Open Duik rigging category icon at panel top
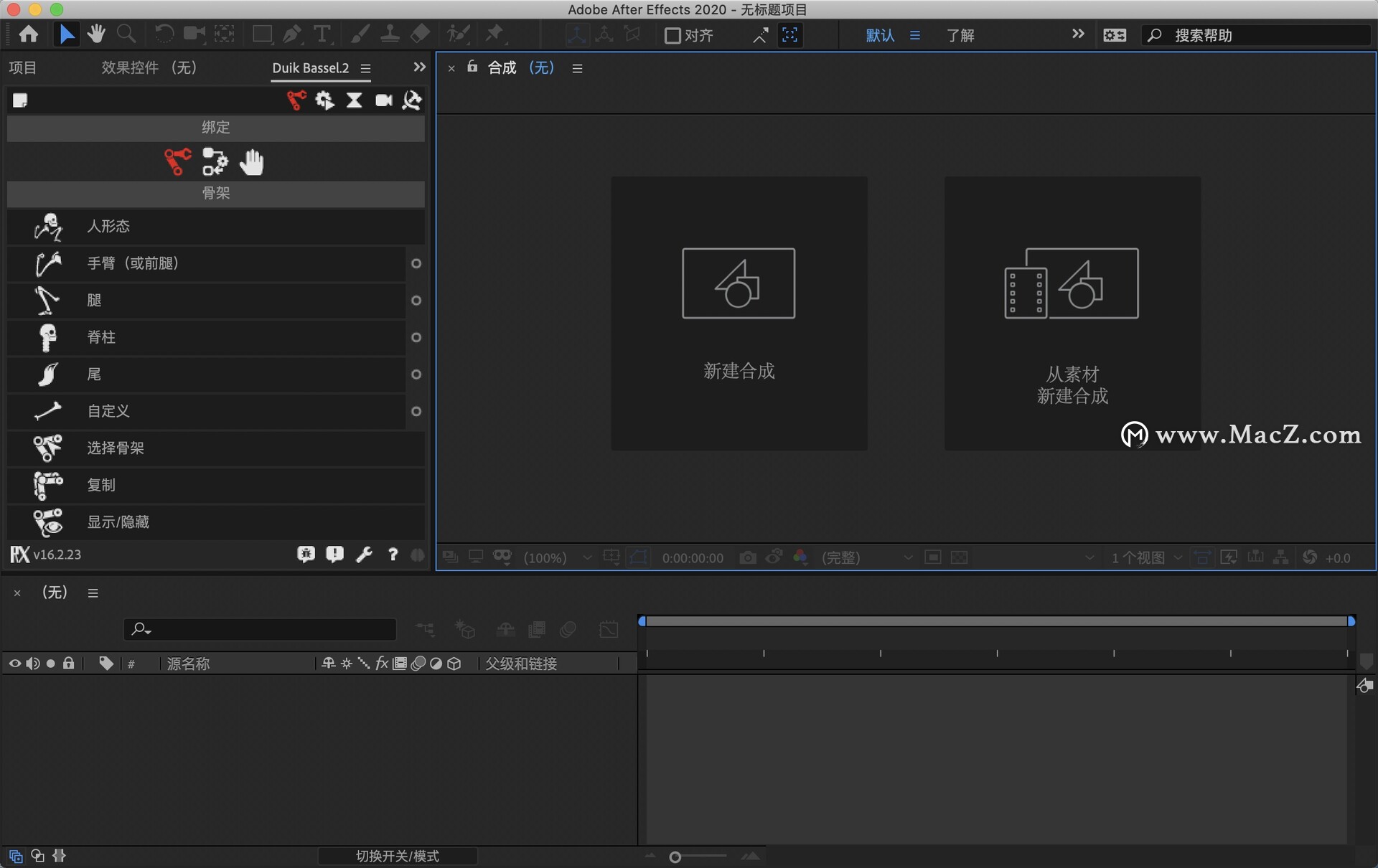This screenshot has width=1378, height=868. coord(296,100)
